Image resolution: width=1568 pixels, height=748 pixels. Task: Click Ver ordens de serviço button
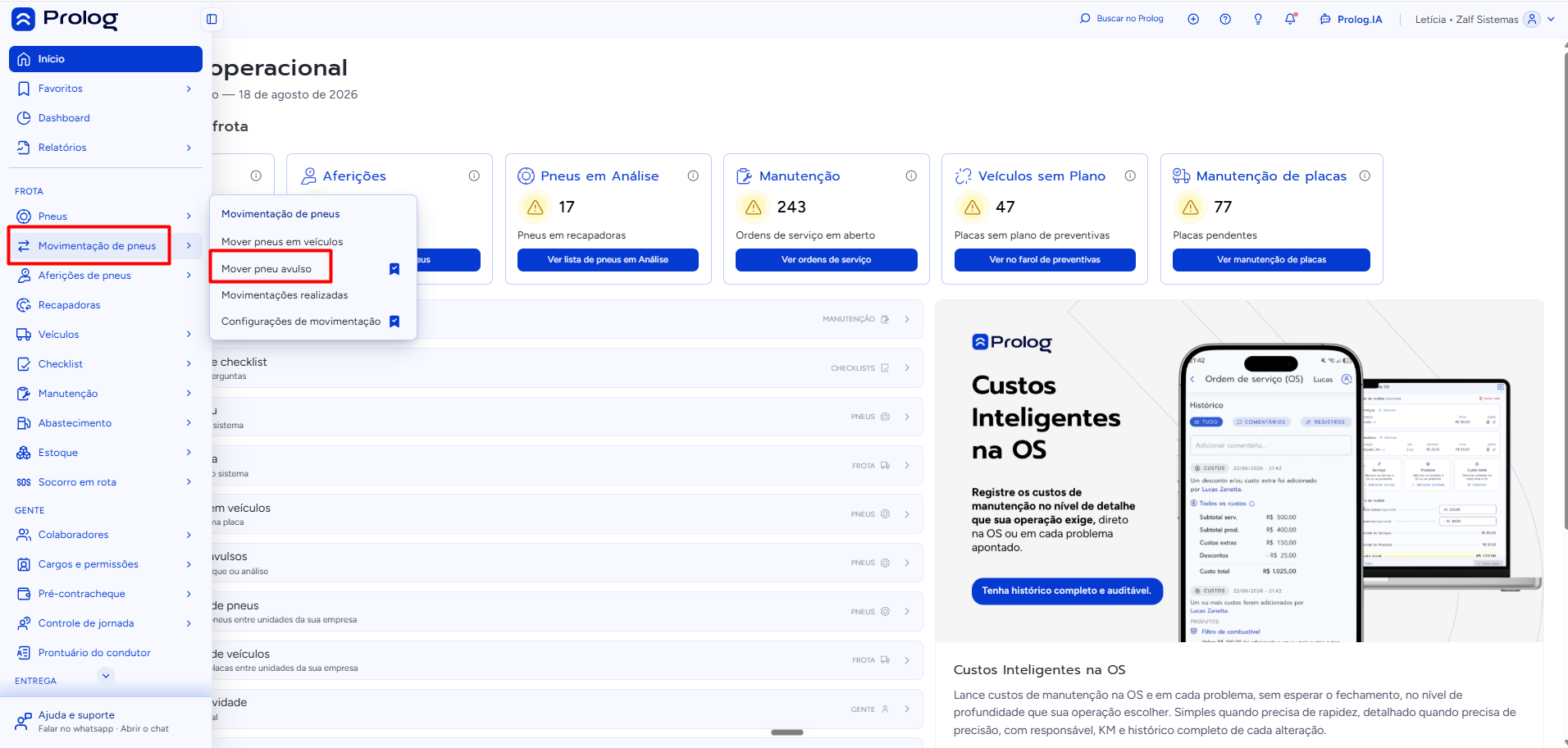(x=827, y=260)
